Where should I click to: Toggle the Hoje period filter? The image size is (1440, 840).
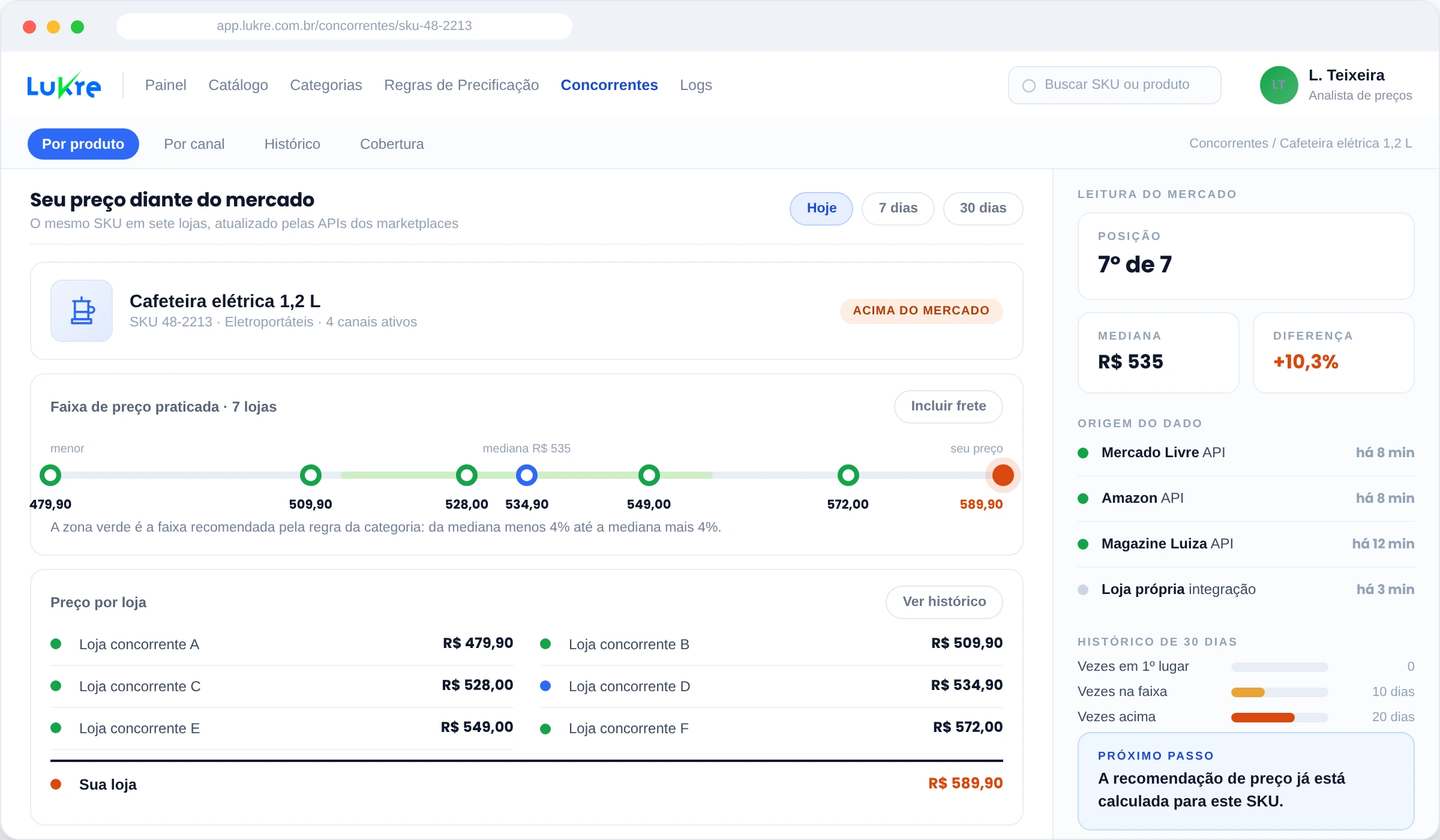click(x=821, y=208)
